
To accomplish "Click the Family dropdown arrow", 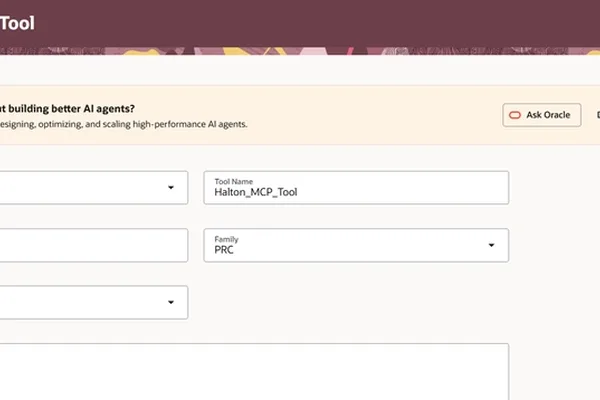I will point(491,245).
